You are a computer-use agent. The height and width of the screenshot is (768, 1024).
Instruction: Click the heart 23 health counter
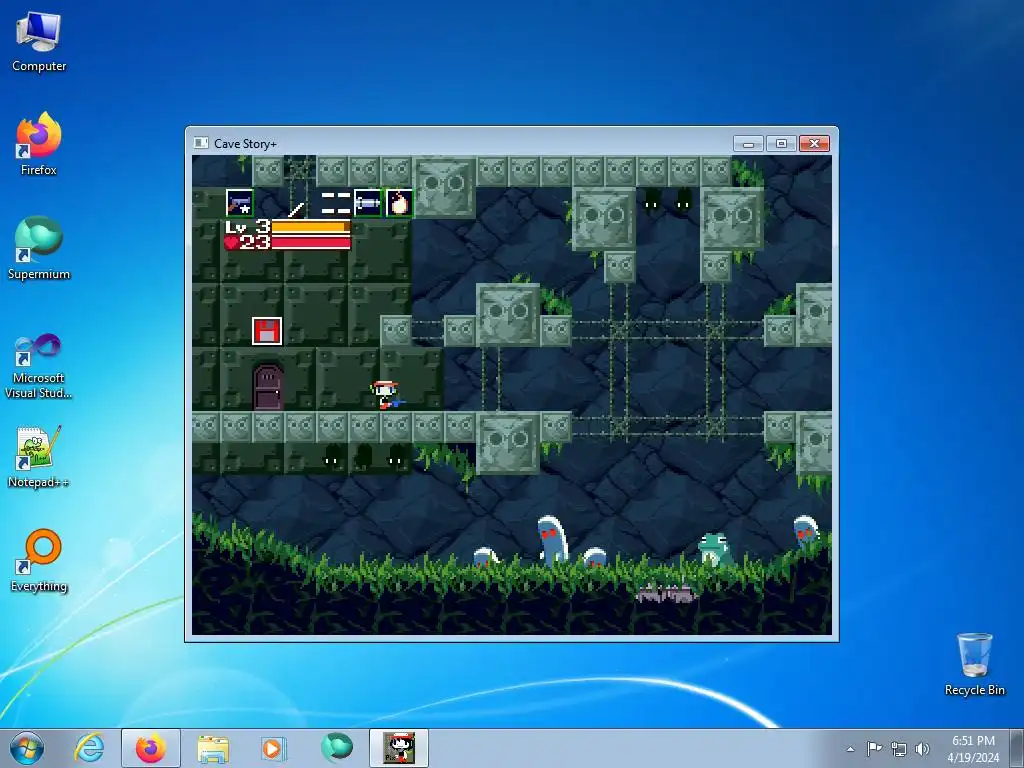click(248, 243)
